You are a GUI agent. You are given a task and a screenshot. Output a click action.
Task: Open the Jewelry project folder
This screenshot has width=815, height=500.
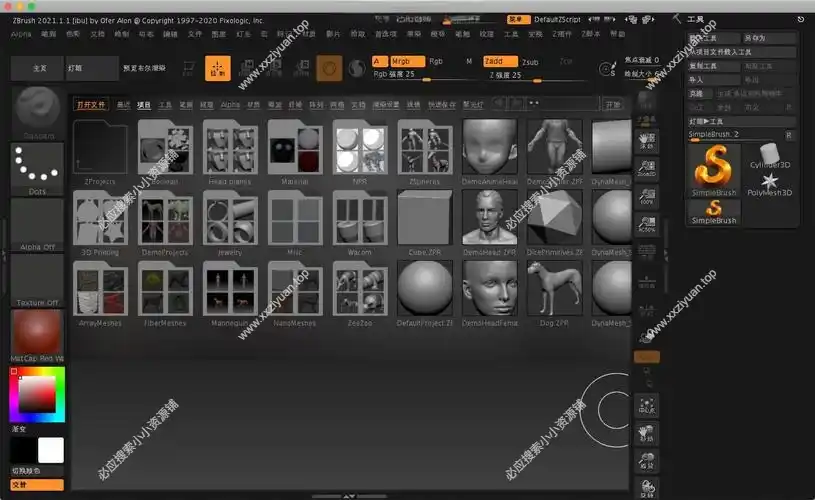tap(230, 219)
